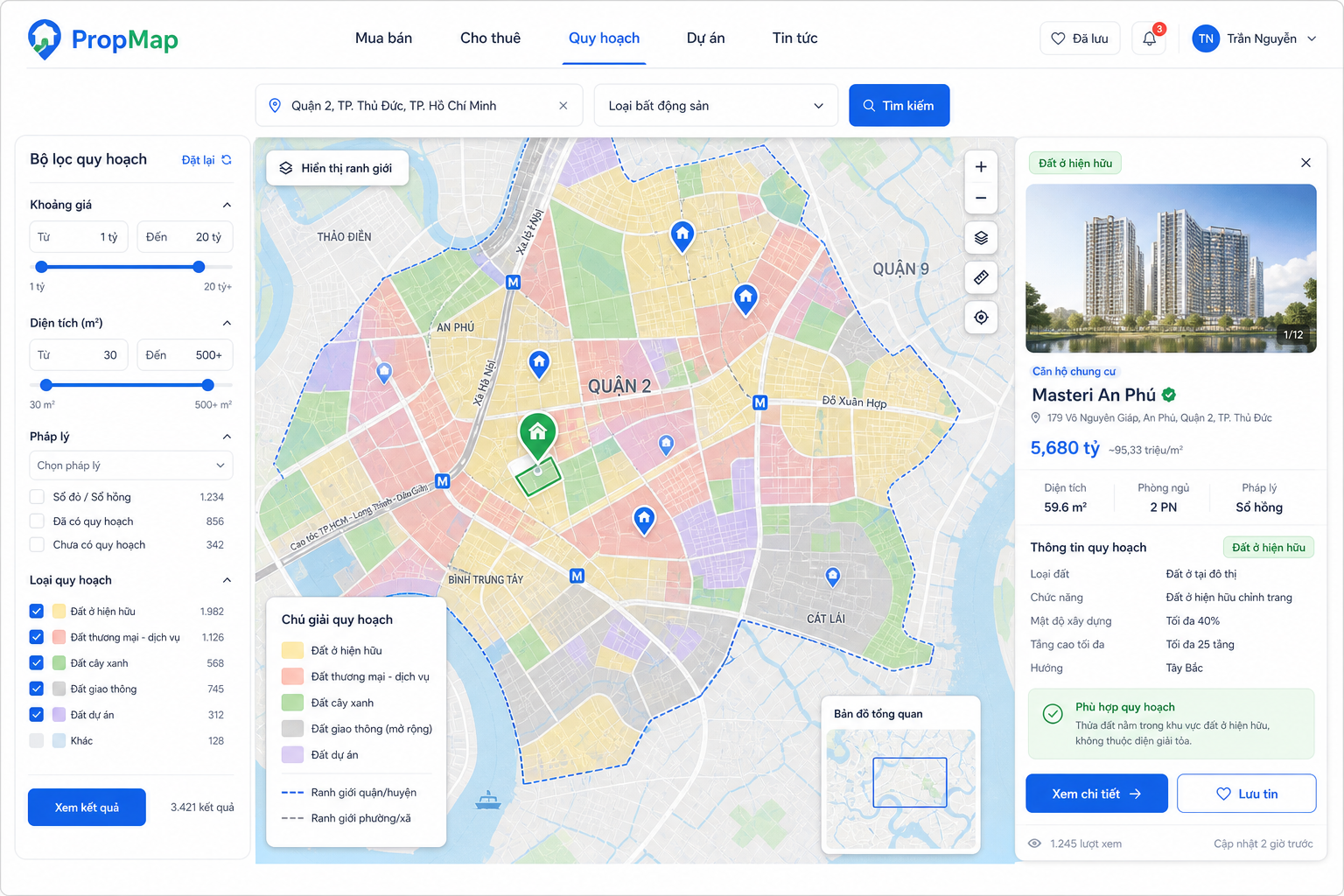The width and height of the screenshot is (1344, 896).
Task: Uncheck Đất cây xanh filter
Action: [37, 662]
